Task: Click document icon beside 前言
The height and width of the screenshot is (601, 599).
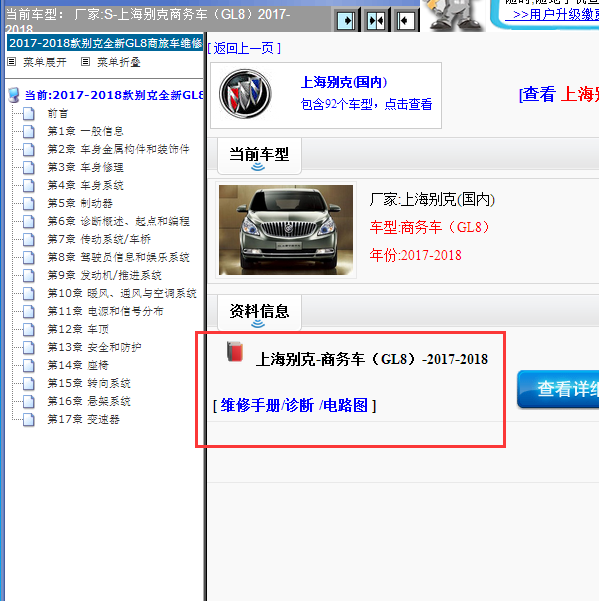Action: 29,114
